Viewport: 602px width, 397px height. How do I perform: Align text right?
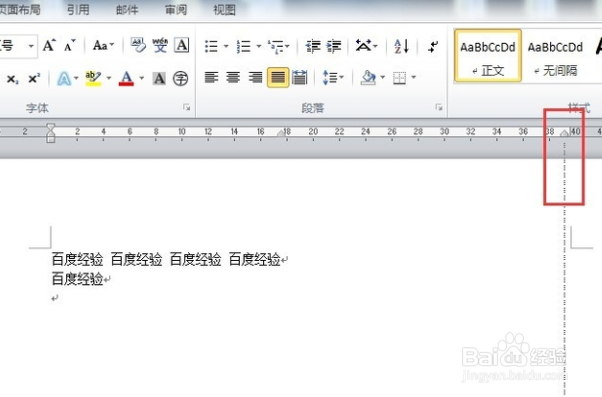pos(255,77)
